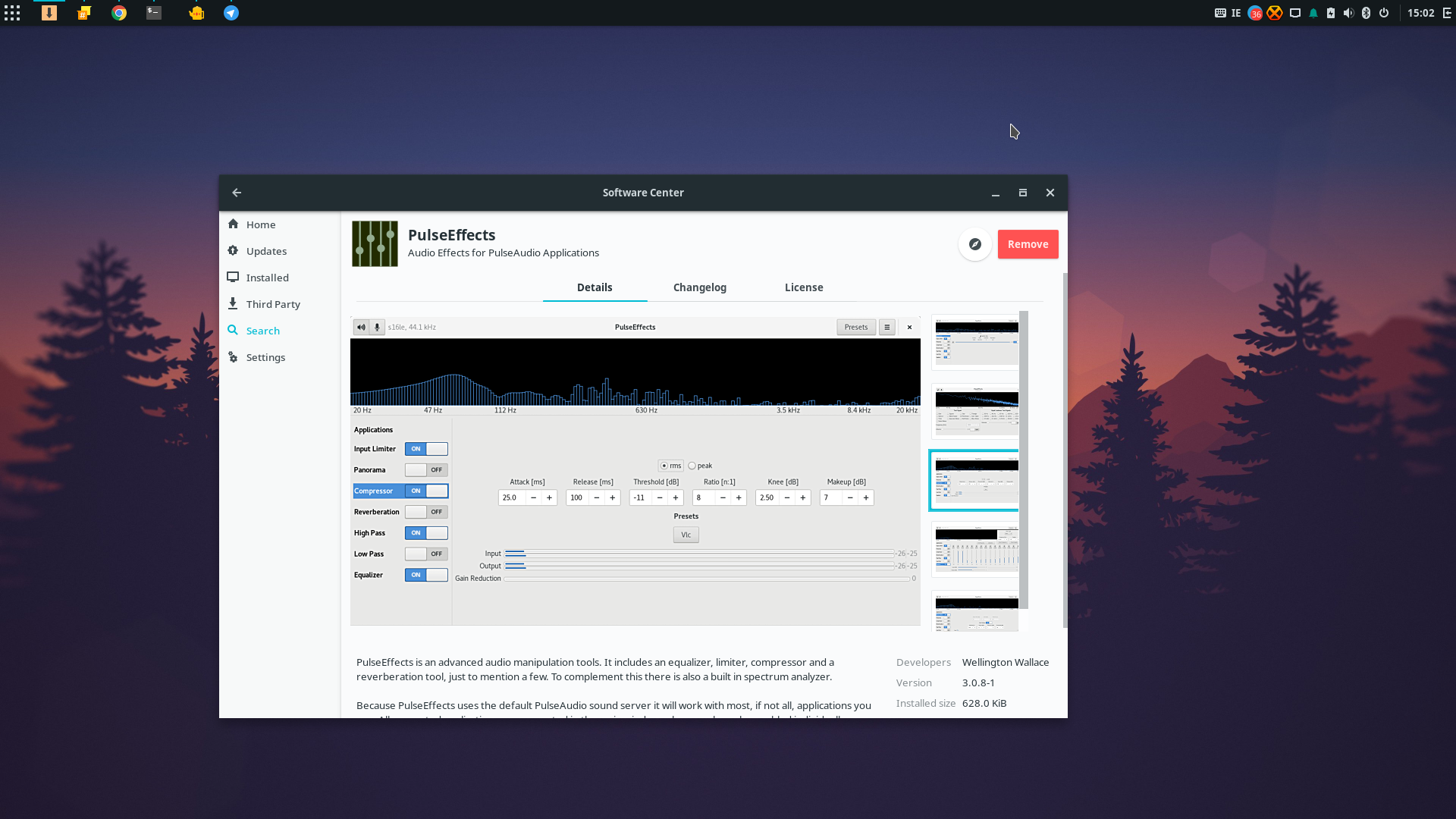Select the highlighted third screenshot thumbnail
The width and height of the screenshot is (1456, 819).
point(975,480)
